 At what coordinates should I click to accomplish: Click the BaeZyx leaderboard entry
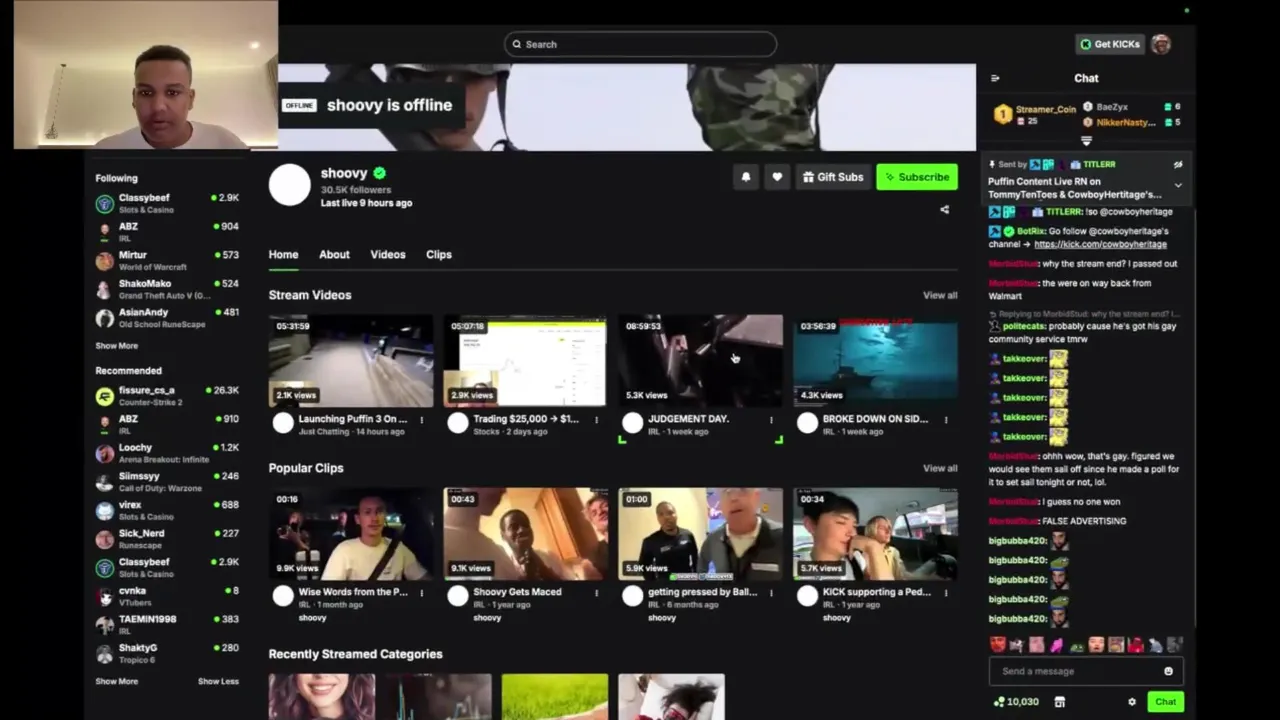coord(1132,106)
